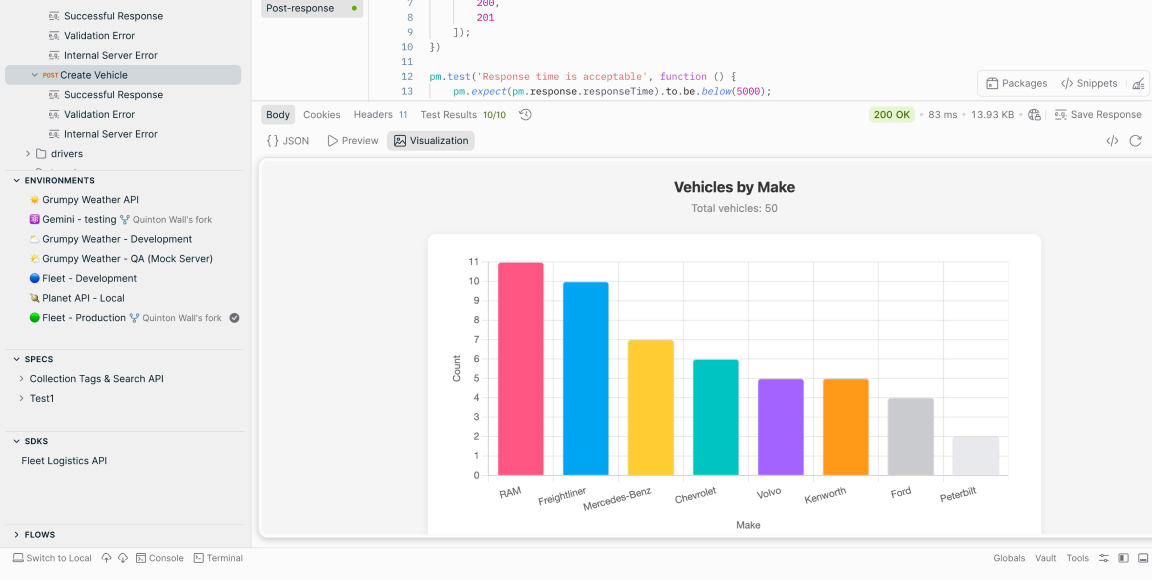Open the Console from the status bar

(x=160, y=558)
